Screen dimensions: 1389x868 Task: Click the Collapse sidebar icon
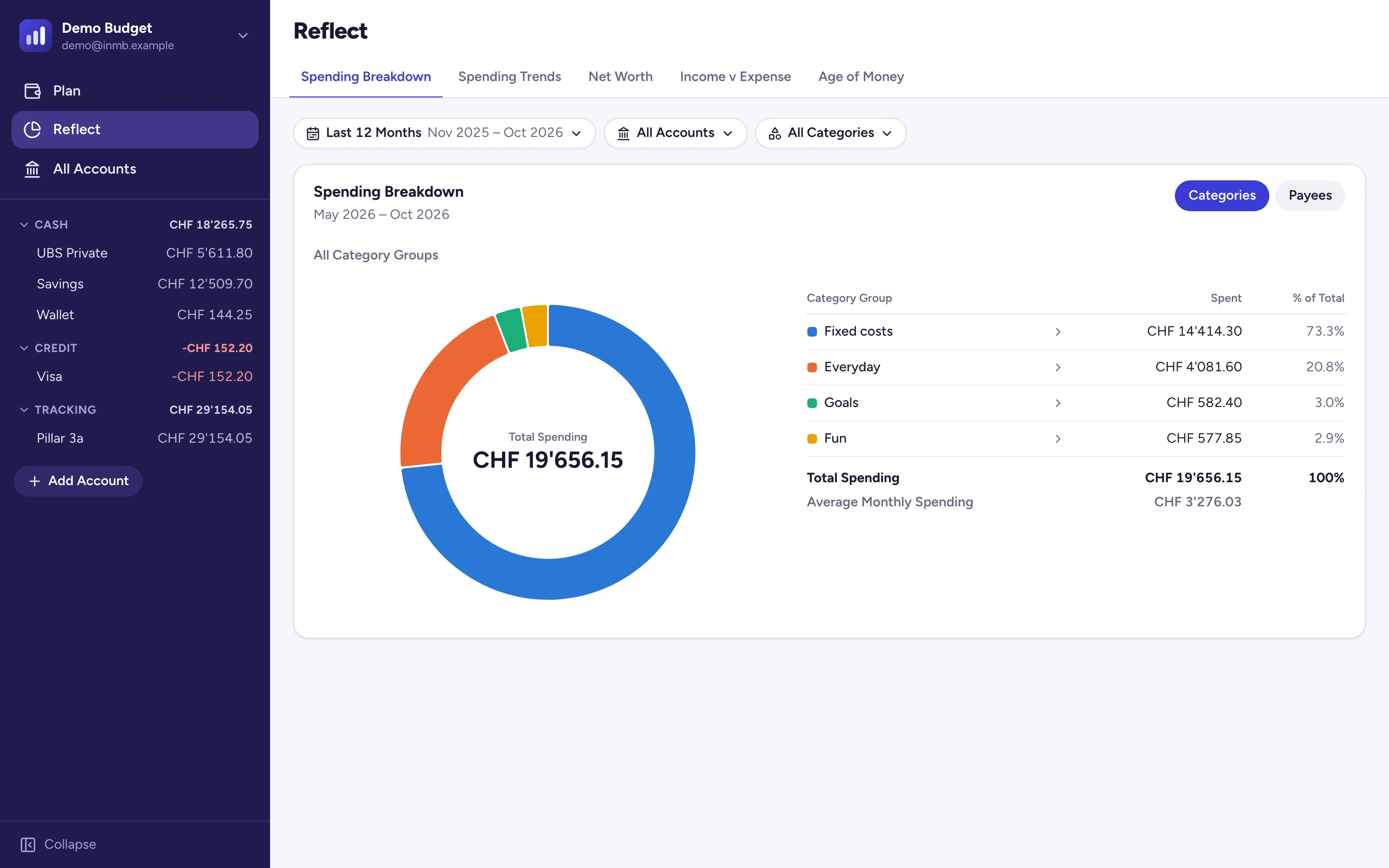(27, 844)
